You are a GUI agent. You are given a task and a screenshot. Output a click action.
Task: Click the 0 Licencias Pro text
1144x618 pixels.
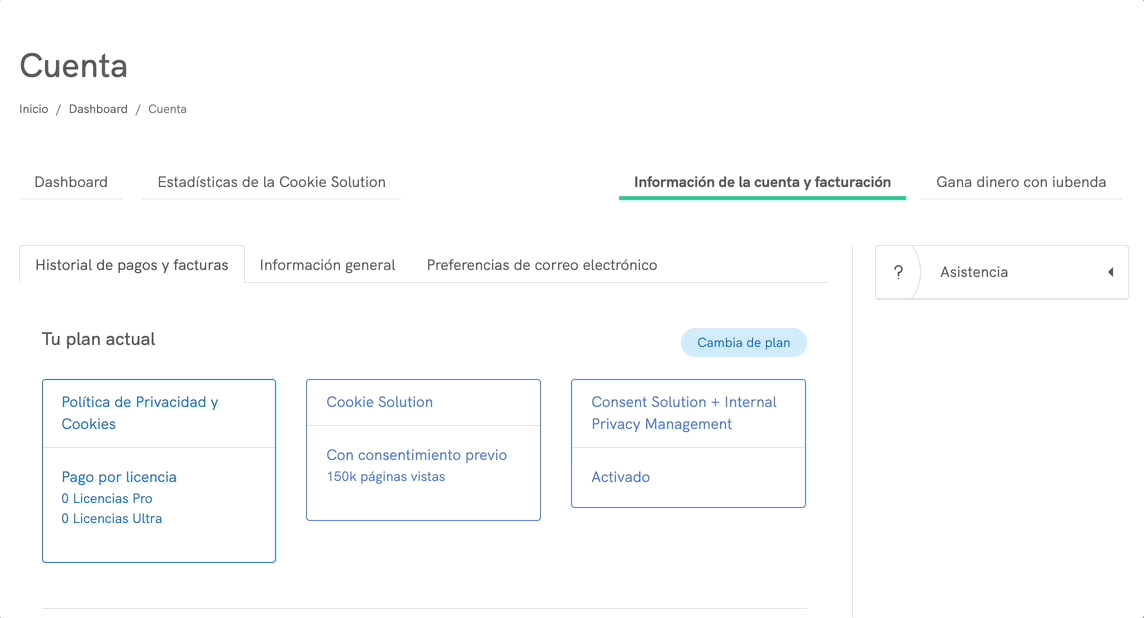[x=107, y=498]
